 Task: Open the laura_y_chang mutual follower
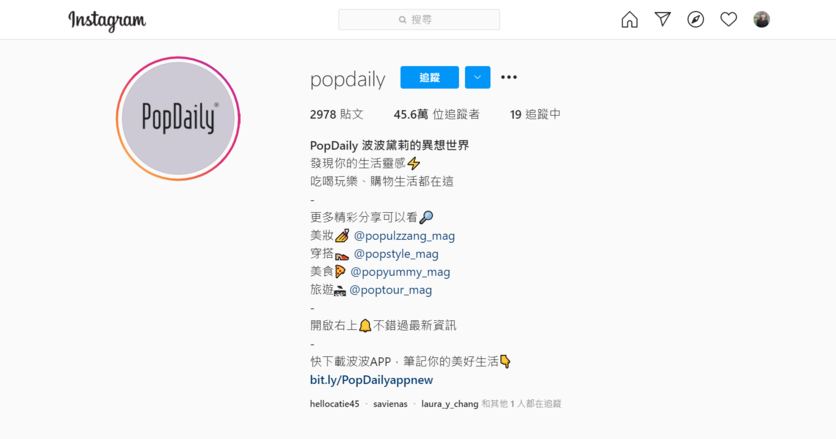[449, 404]
